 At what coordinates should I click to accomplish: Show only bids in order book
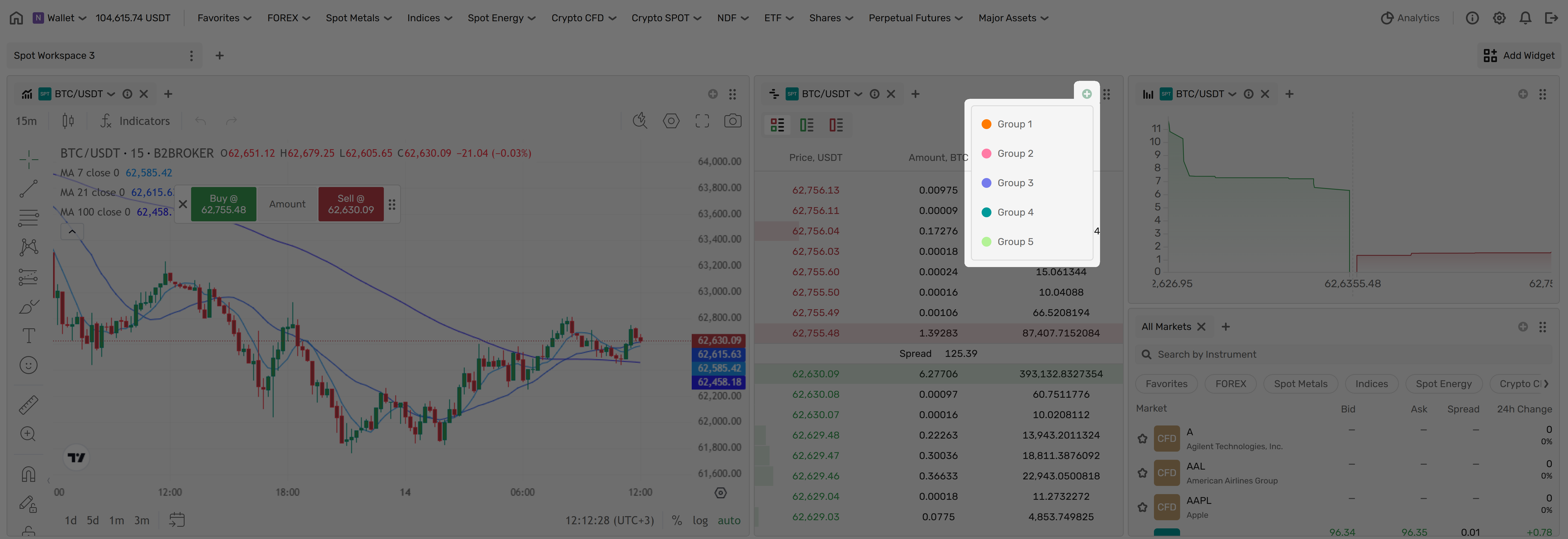pyautogui.click(x=807, y=125)
